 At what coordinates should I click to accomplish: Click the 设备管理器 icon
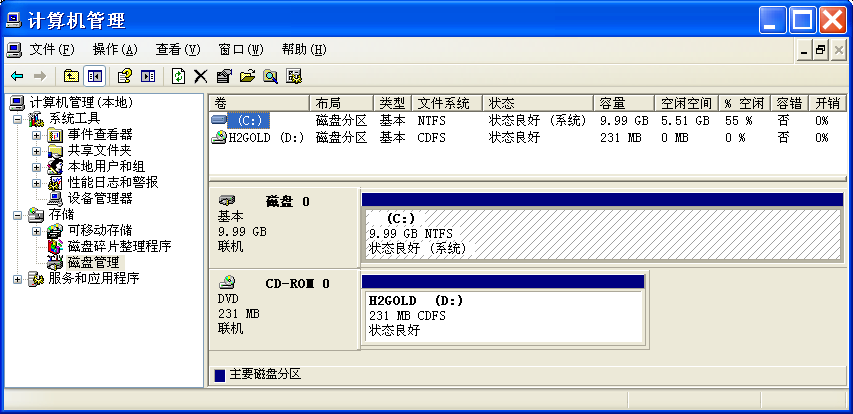coord(55,199)
